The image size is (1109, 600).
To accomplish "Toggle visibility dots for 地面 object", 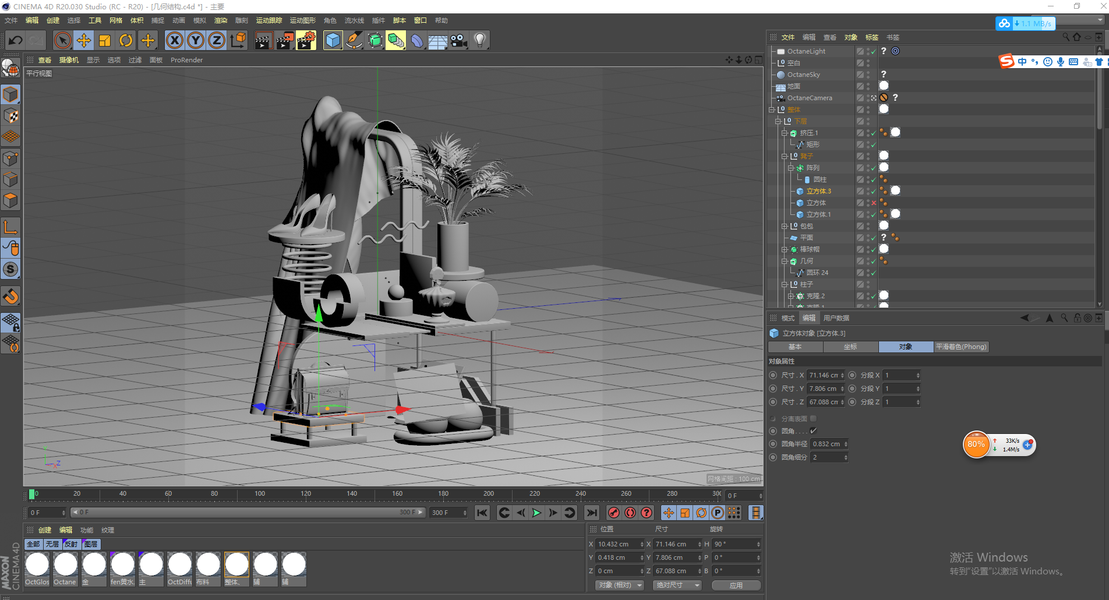I will click(869, 86).
